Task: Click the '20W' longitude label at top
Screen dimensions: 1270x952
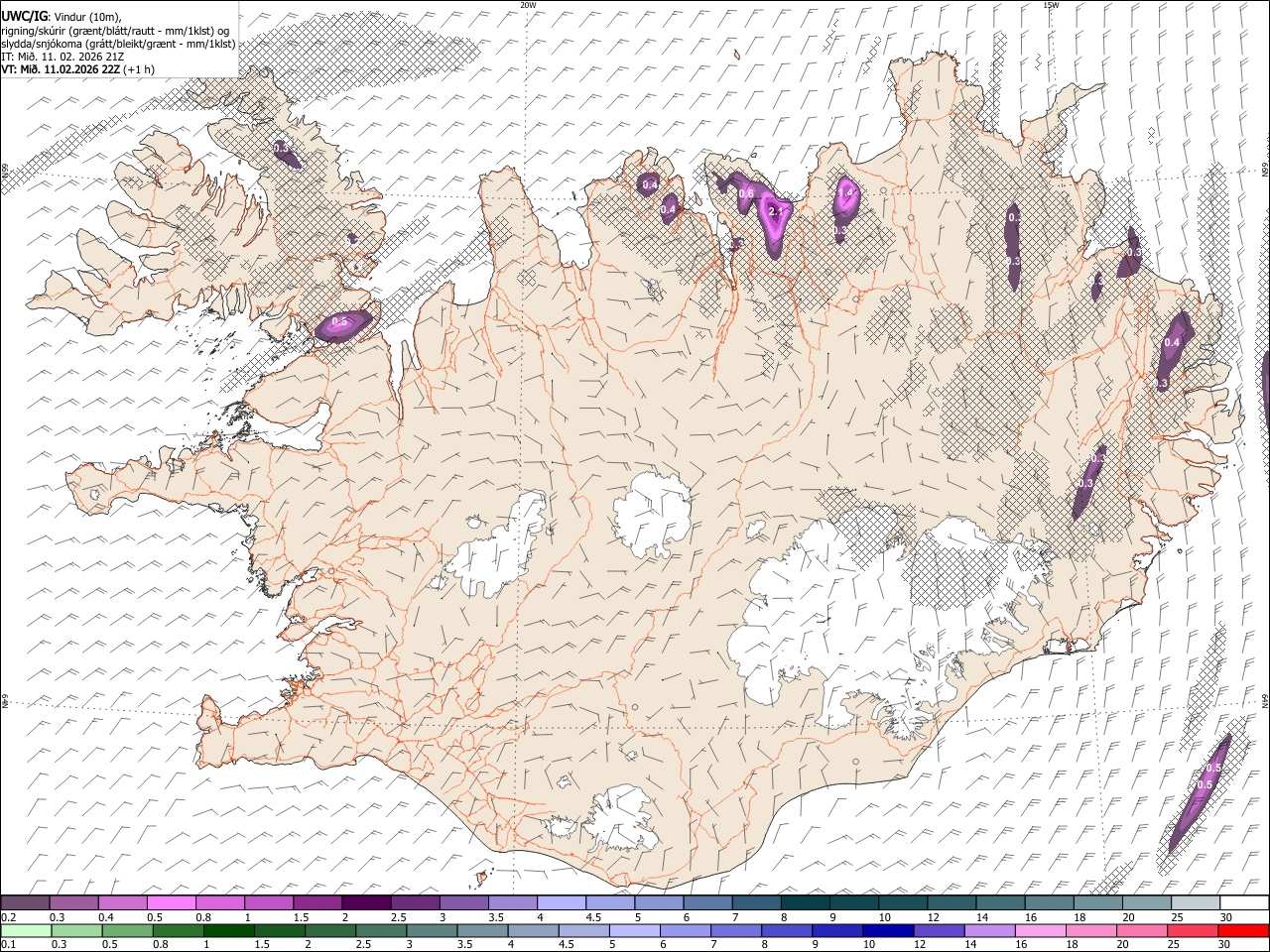Action: (x=528, y=5)
